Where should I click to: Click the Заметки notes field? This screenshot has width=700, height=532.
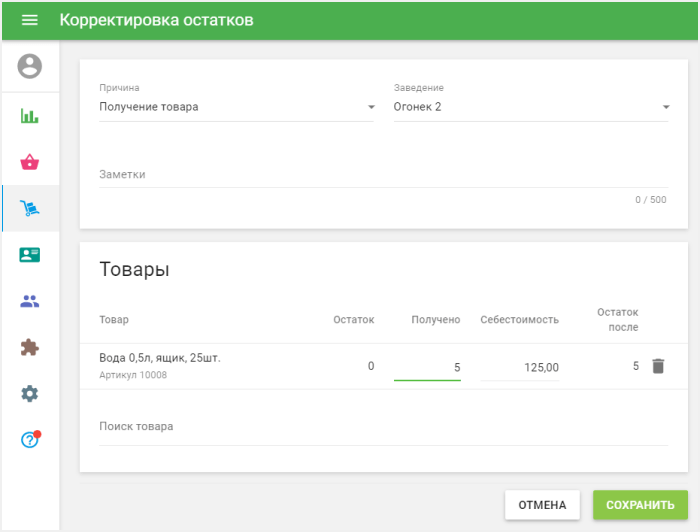coord(383,175)
